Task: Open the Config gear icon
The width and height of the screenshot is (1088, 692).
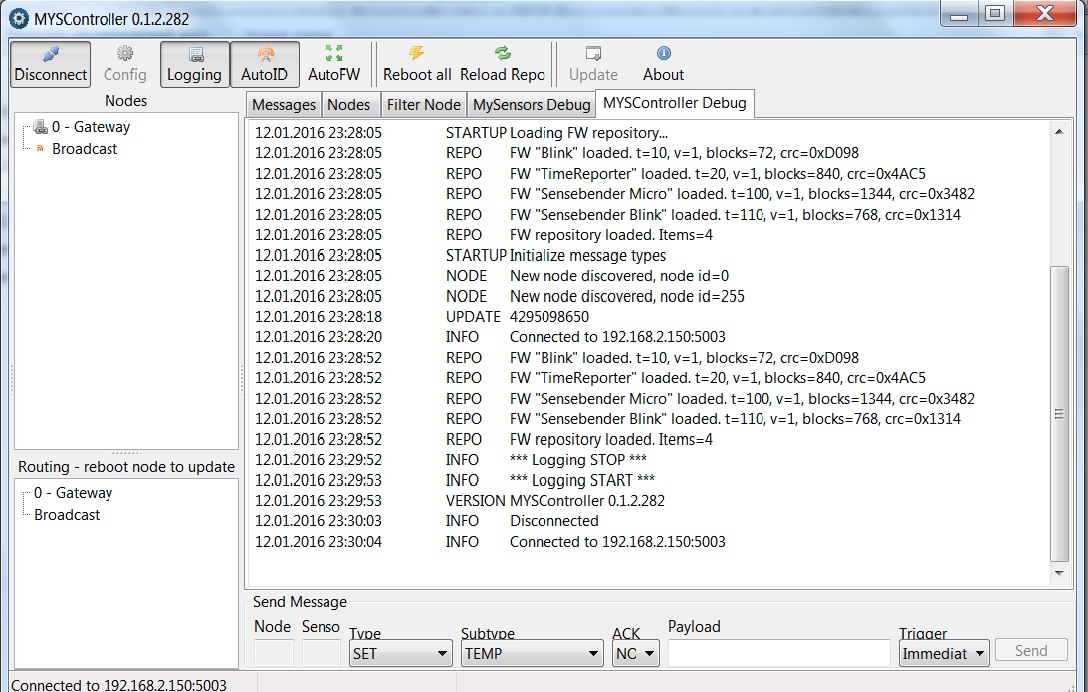Action: (125, 55)
